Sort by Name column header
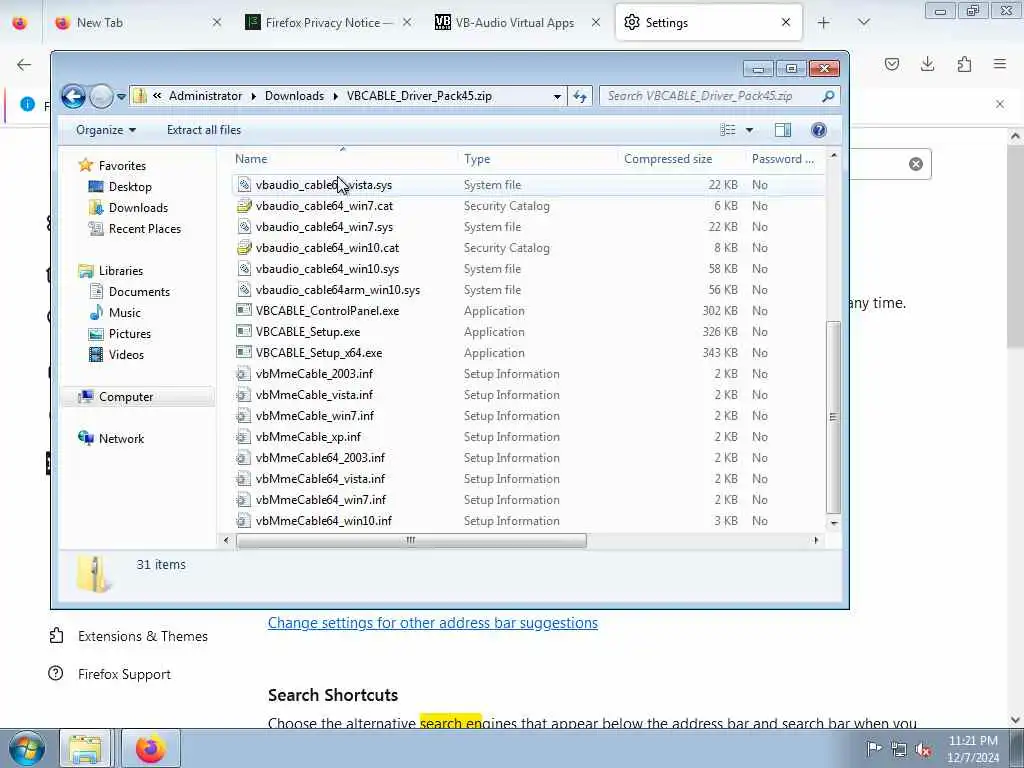The image size is (1024, 768). [x=251, y=159]
